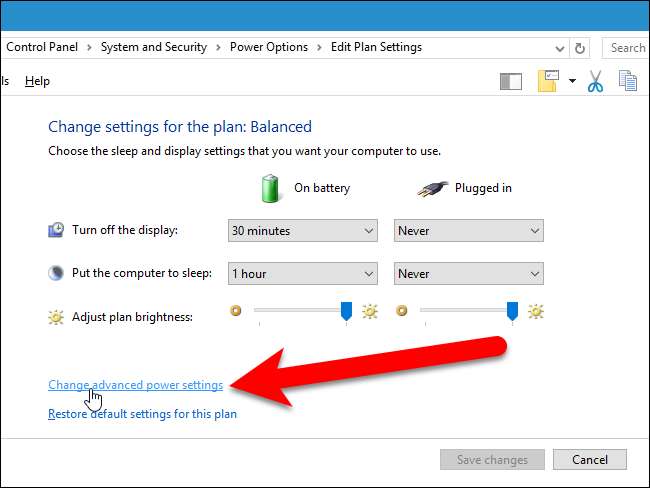Open the arrow next to folder options icon

[571, 81]
